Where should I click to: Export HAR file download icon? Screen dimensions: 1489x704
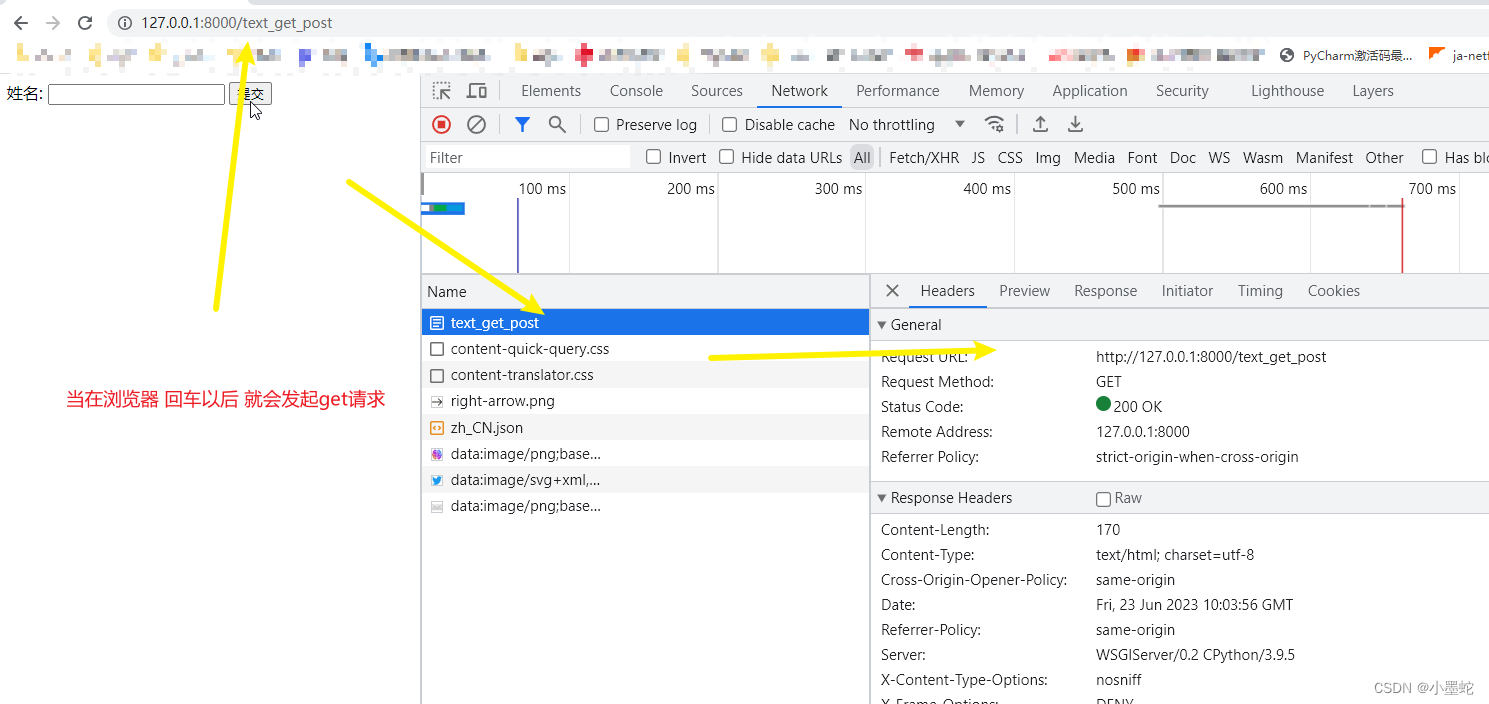tap(1075, 124)
